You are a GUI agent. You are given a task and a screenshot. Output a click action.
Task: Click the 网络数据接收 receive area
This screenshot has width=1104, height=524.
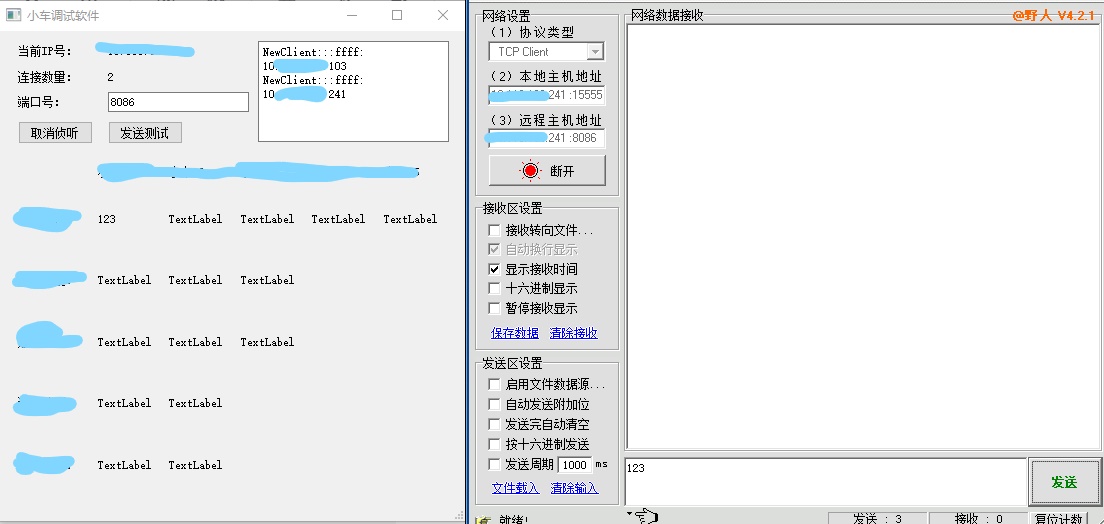tap(862, 237)
